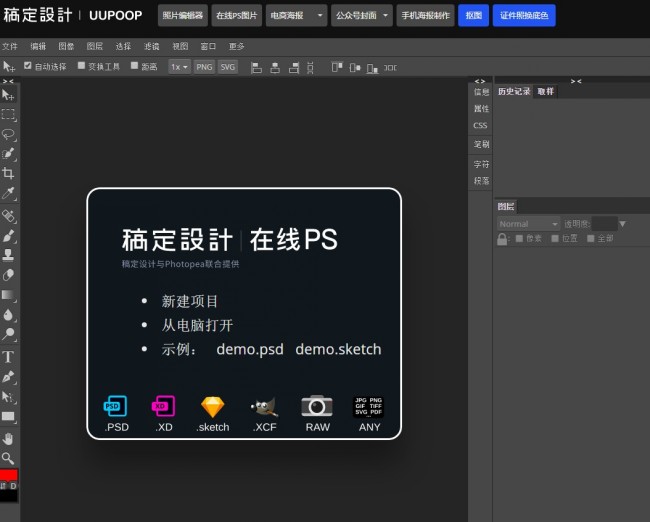Switch to the 历史记录 tab
The width and height of the screenshot is (650, 522).
[514, 92]
